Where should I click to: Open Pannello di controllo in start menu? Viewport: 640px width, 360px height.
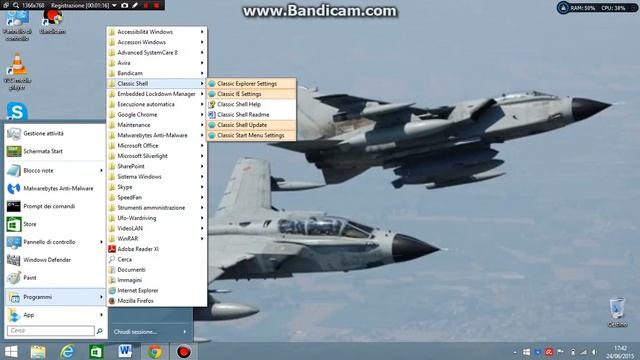(x=55, y=242)
